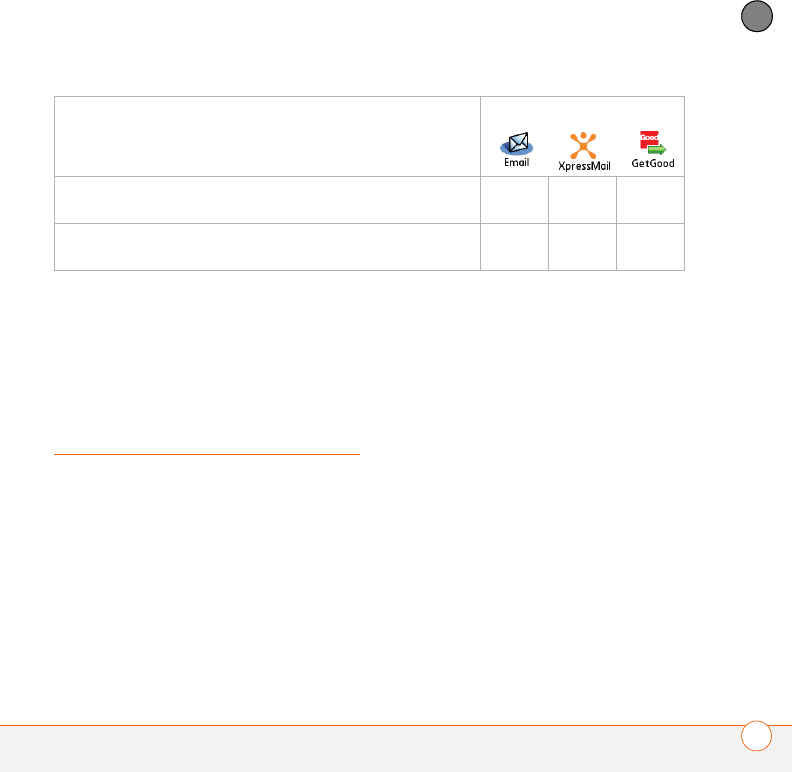
Task: Click the empty table header cell
Action: [x=267, y=136]
